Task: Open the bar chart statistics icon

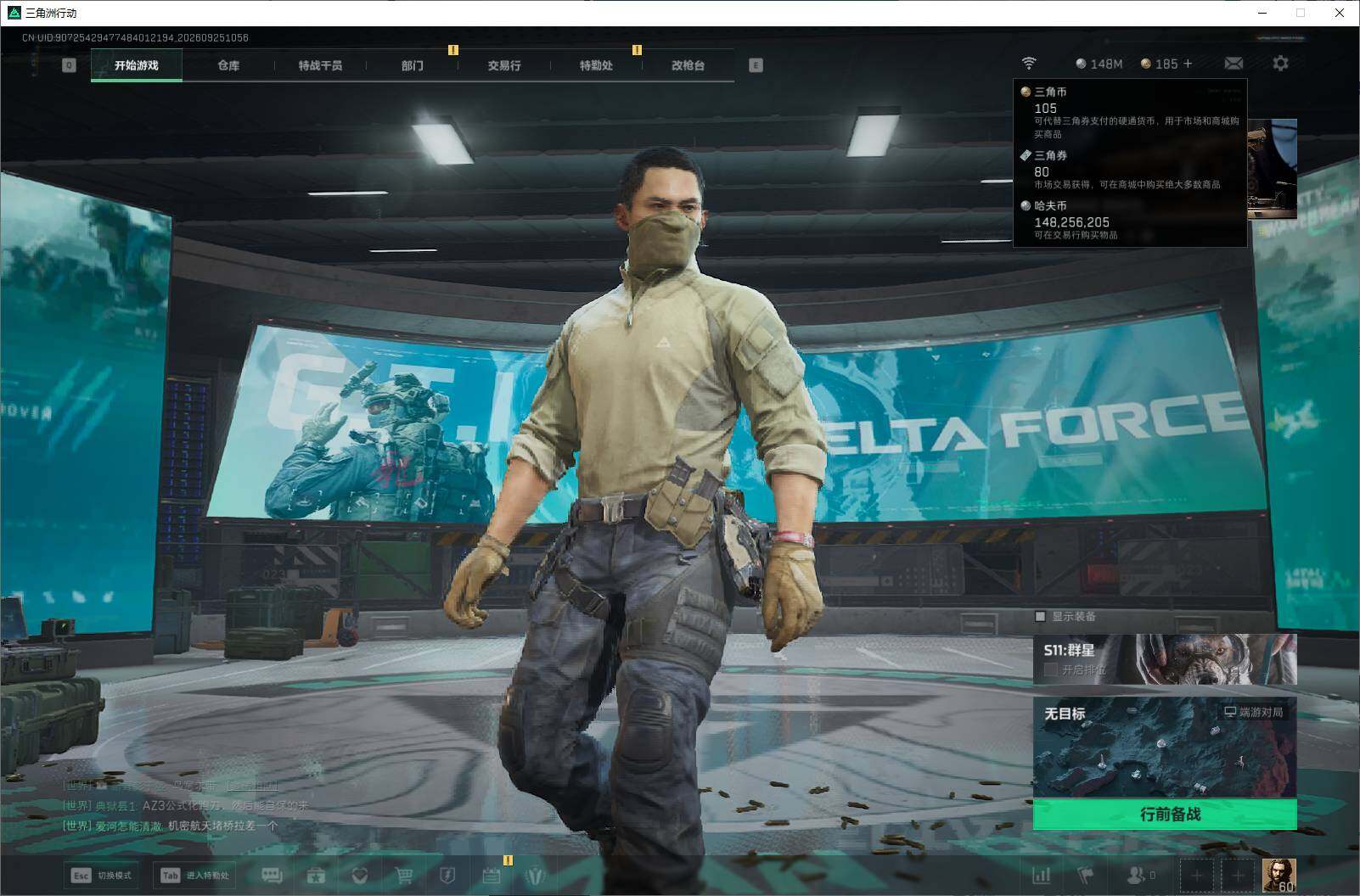Action: coord(1041,875)
